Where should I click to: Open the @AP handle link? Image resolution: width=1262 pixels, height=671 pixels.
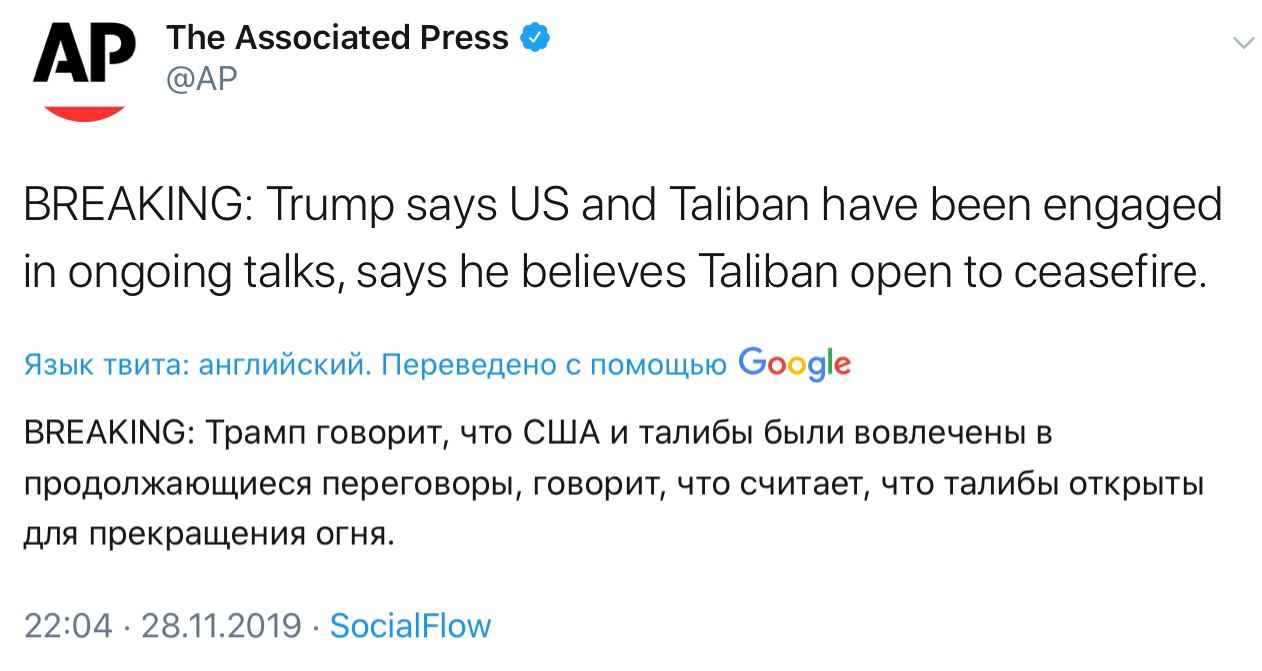(201, 79)
